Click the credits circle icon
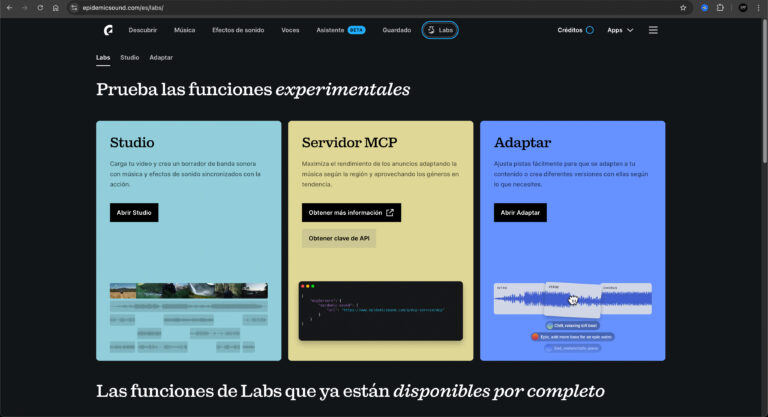 [x=589, y=30]
